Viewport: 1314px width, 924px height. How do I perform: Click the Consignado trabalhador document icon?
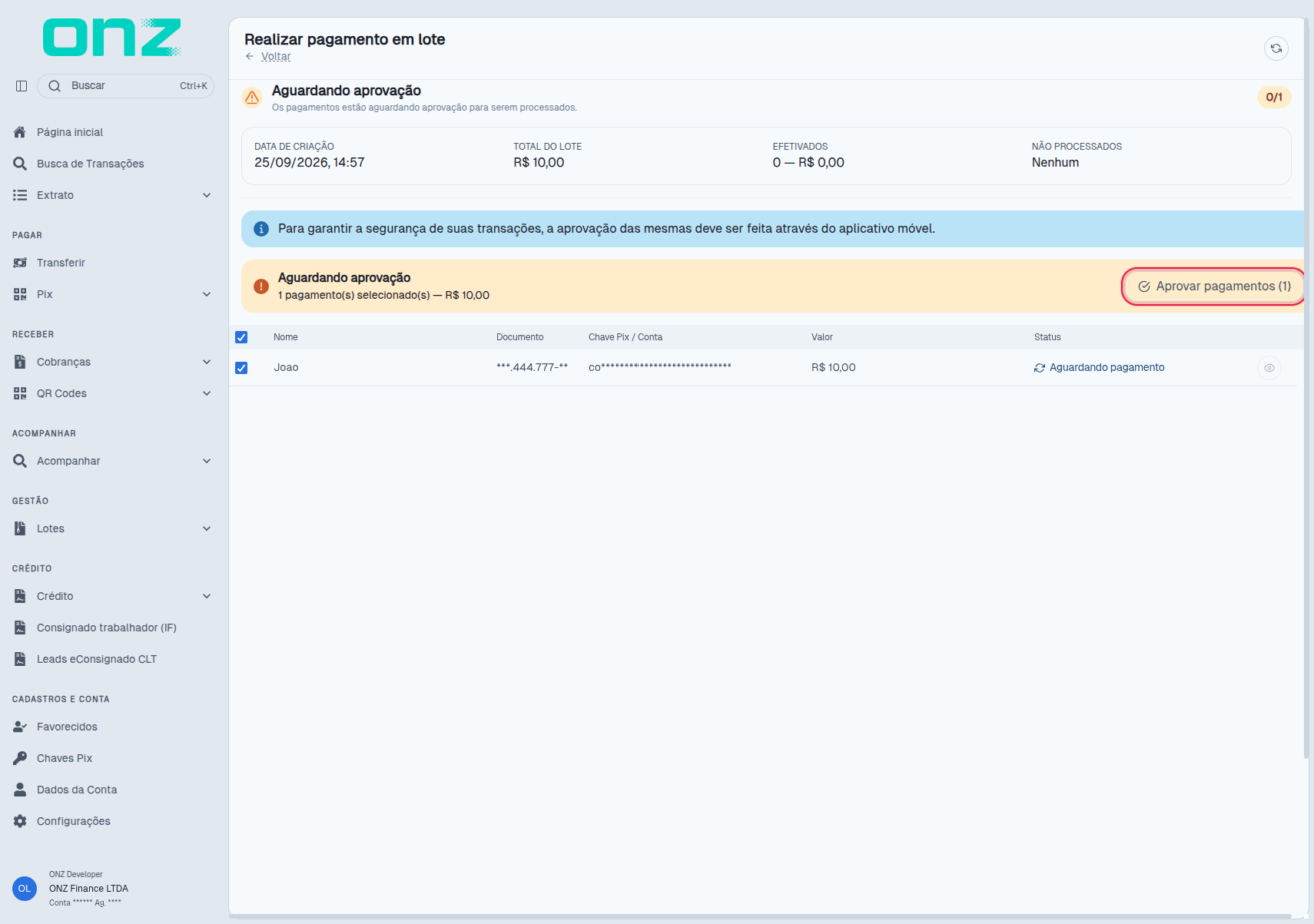click(20, 628)
